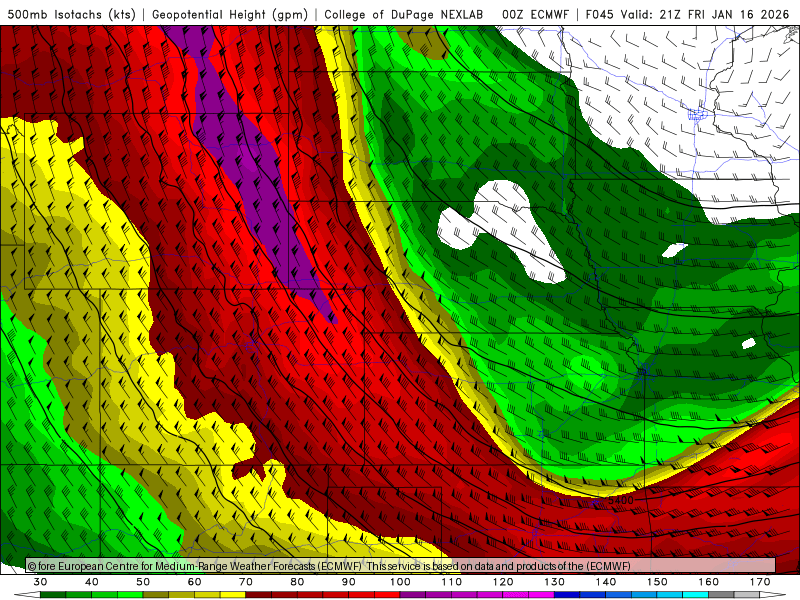Image resolution: width=800 pixels, height=600 pixels.
Task: Click the legend value 170
Action: tap(760, 582)
